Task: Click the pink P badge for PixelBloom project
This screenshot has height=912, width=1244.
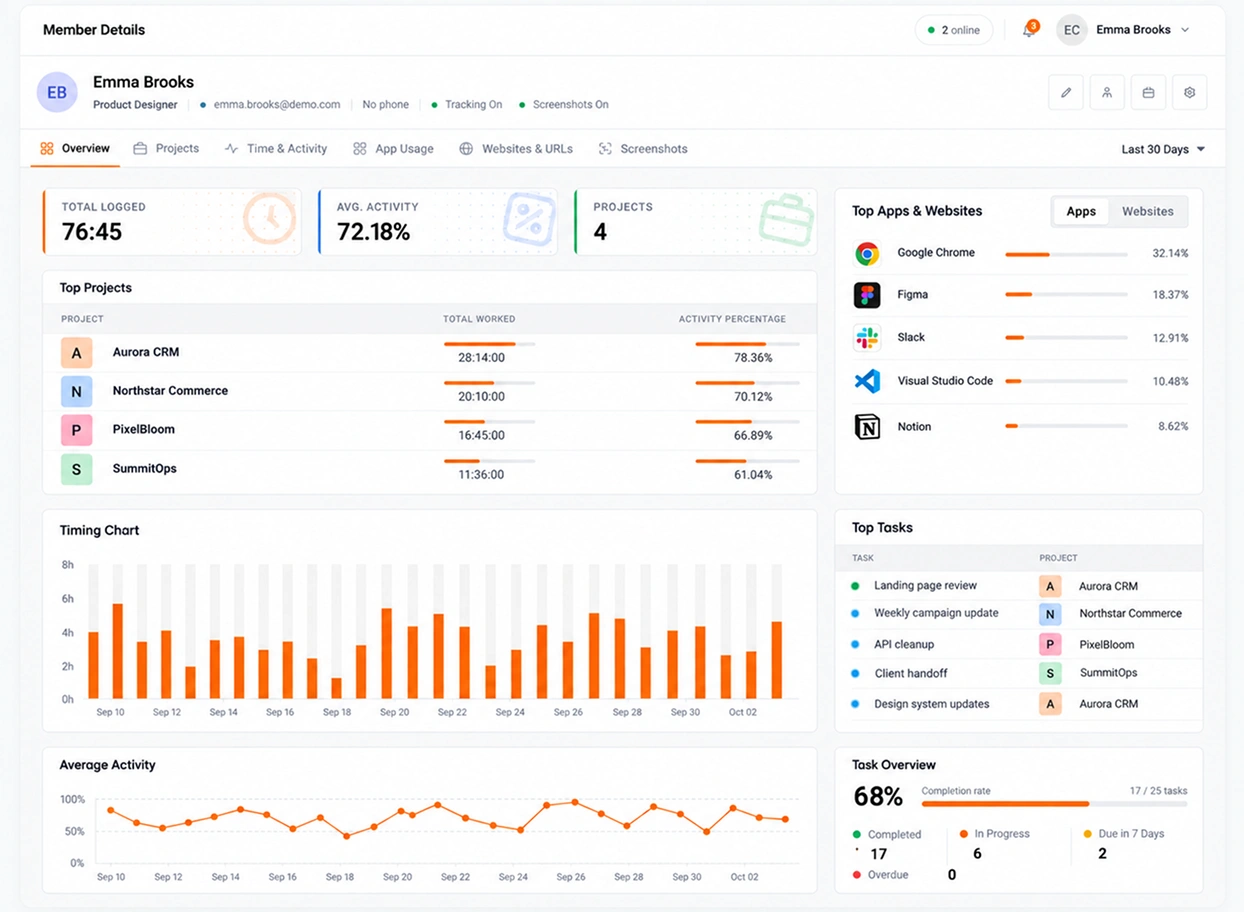Action: pos(76,430)
